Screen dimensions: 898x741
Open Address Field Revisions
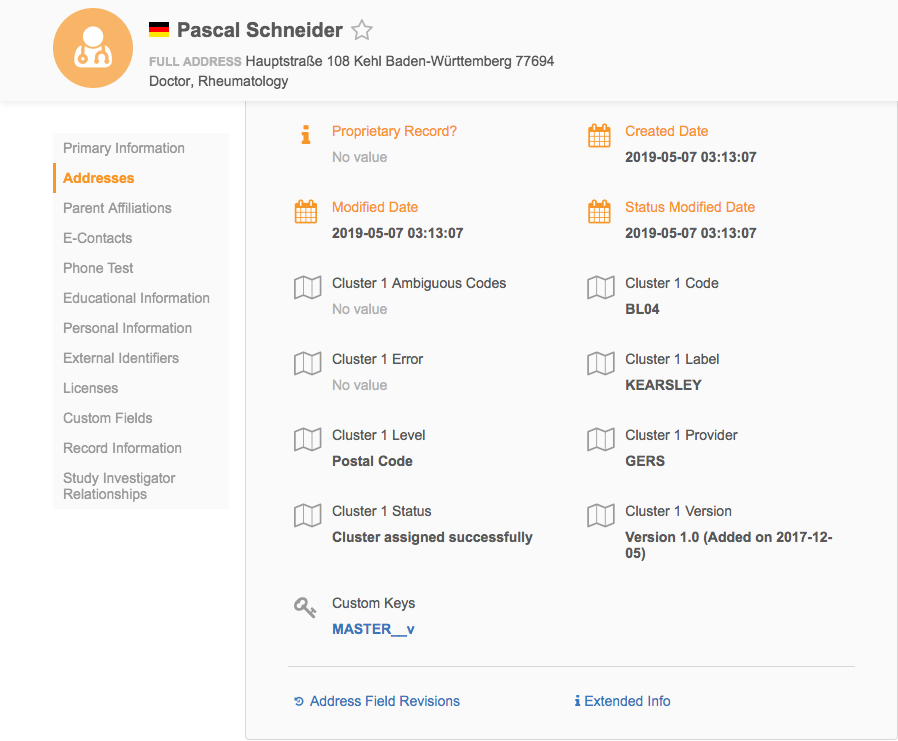(x=384, y=701)
